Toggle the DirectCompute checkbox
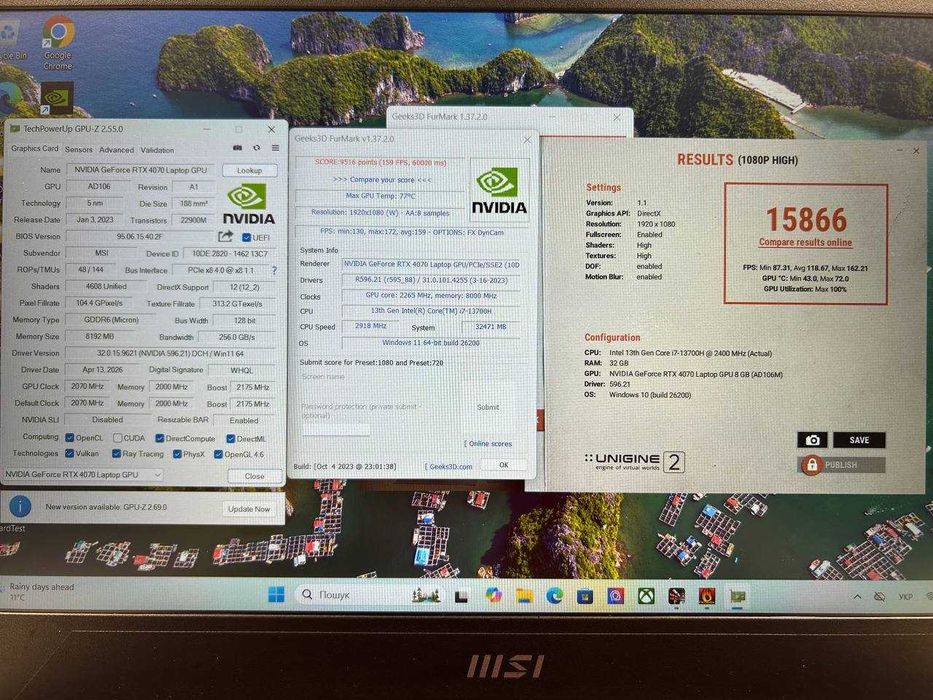The width and height of the screenshot is (933, 700). coord(159,439)
